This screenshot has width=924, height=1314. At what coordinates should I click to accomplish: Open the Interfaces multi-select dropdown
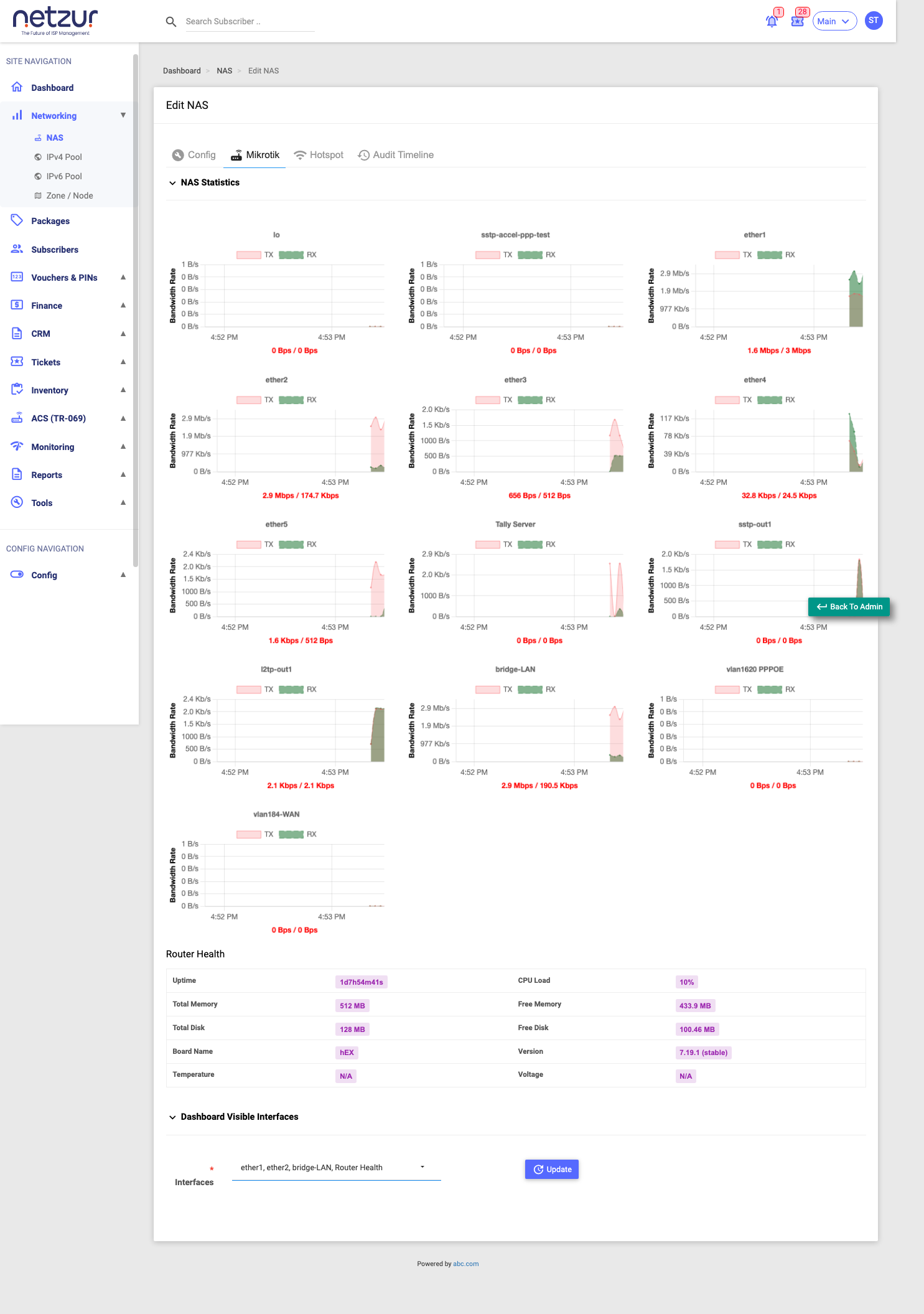pyautogui.click(x=336, y=1168)
